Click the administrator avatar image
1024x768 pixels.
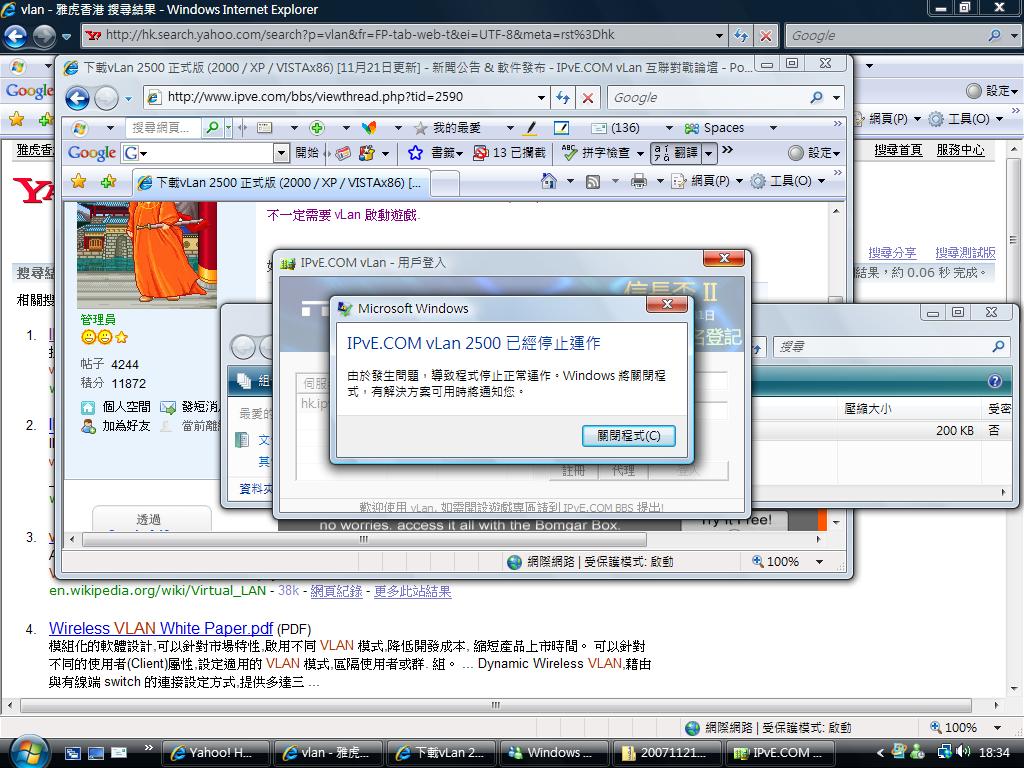147,255
